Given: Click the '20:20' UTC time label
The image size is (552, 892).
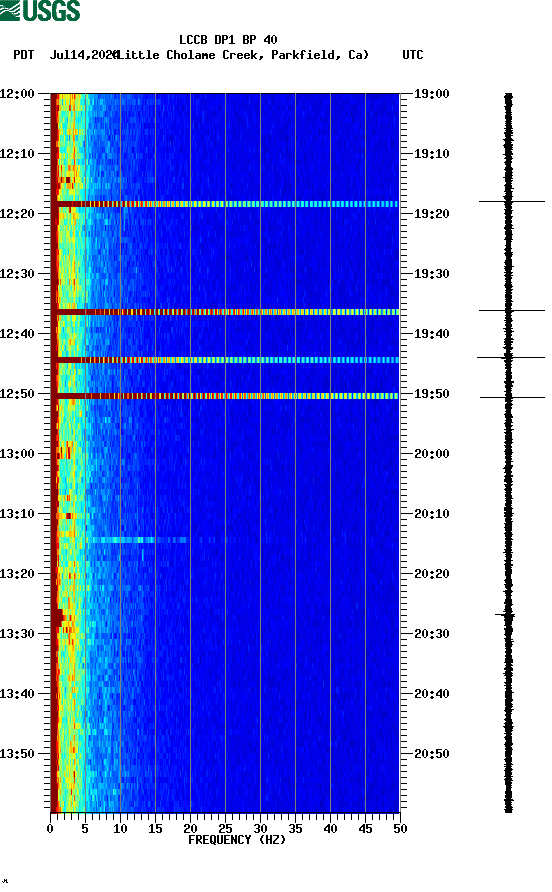Looking at the screenshot, I should coord(431,573).
